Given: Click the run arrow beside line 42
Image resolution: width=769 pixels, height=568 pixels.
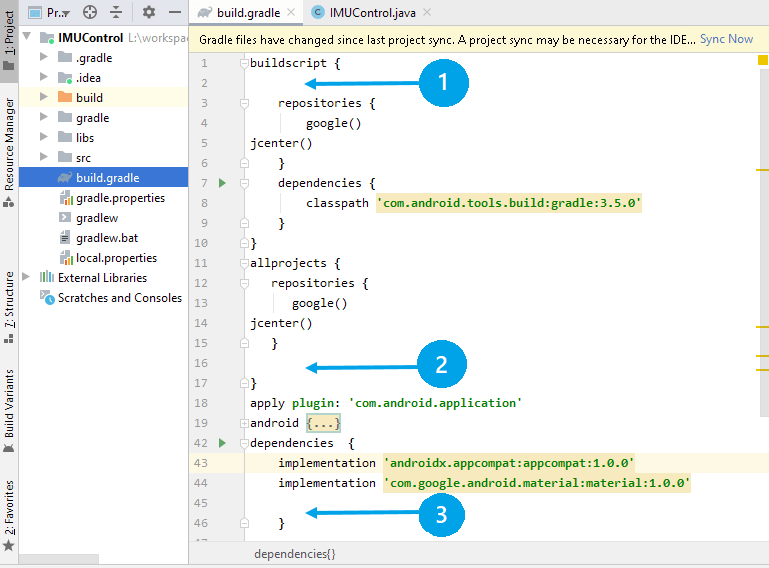Looking at the screenshot, I should click(x=222, y=443).
